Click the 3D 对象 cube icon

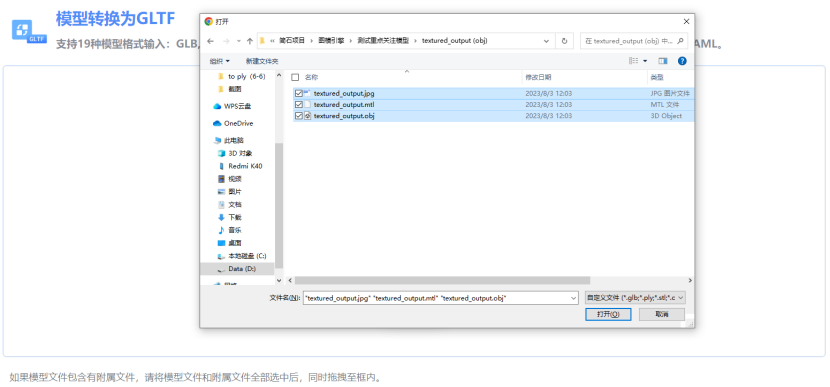pyautogui.click(x=222, y=154)
